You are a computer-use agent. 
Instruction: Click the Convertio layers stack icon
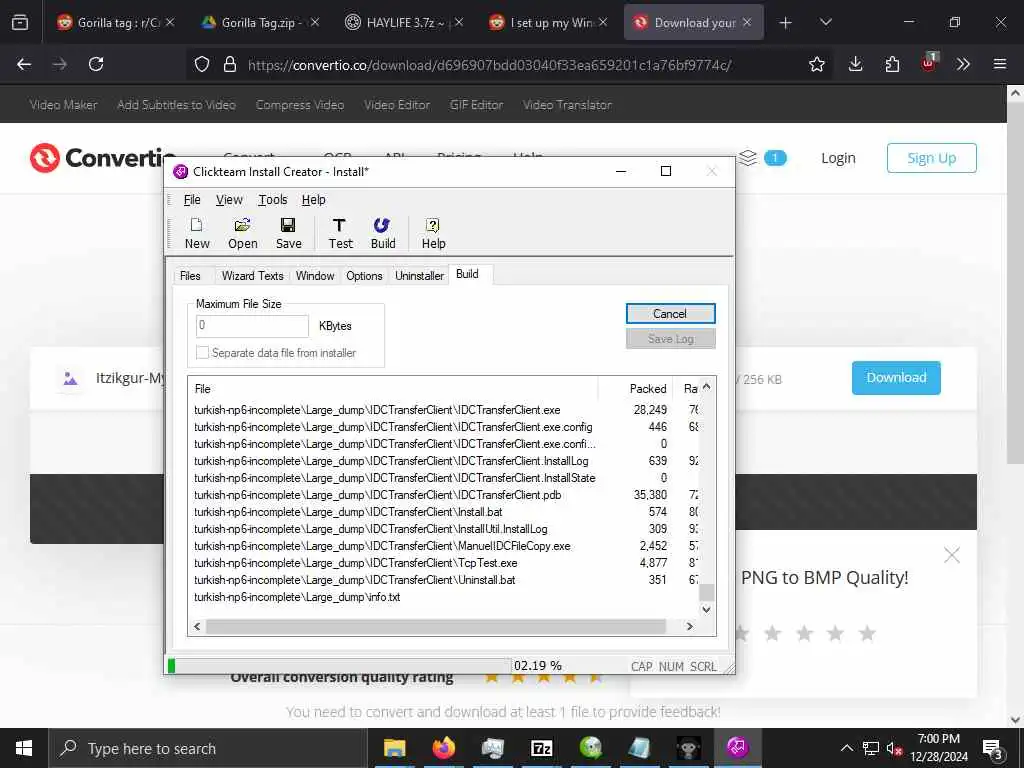click(748, 158)
